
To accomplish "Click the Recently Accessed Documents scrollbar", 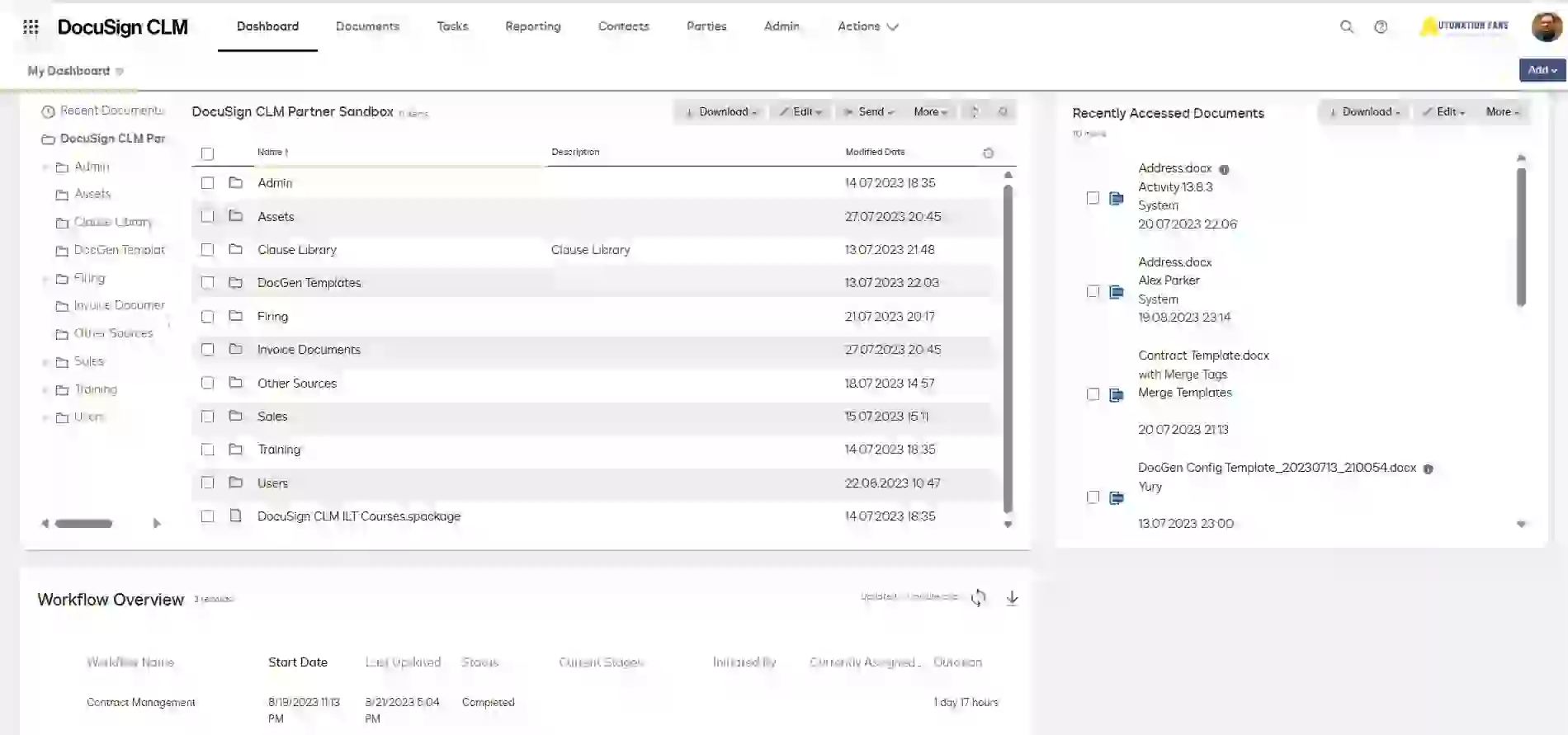I will (1521, 237).
